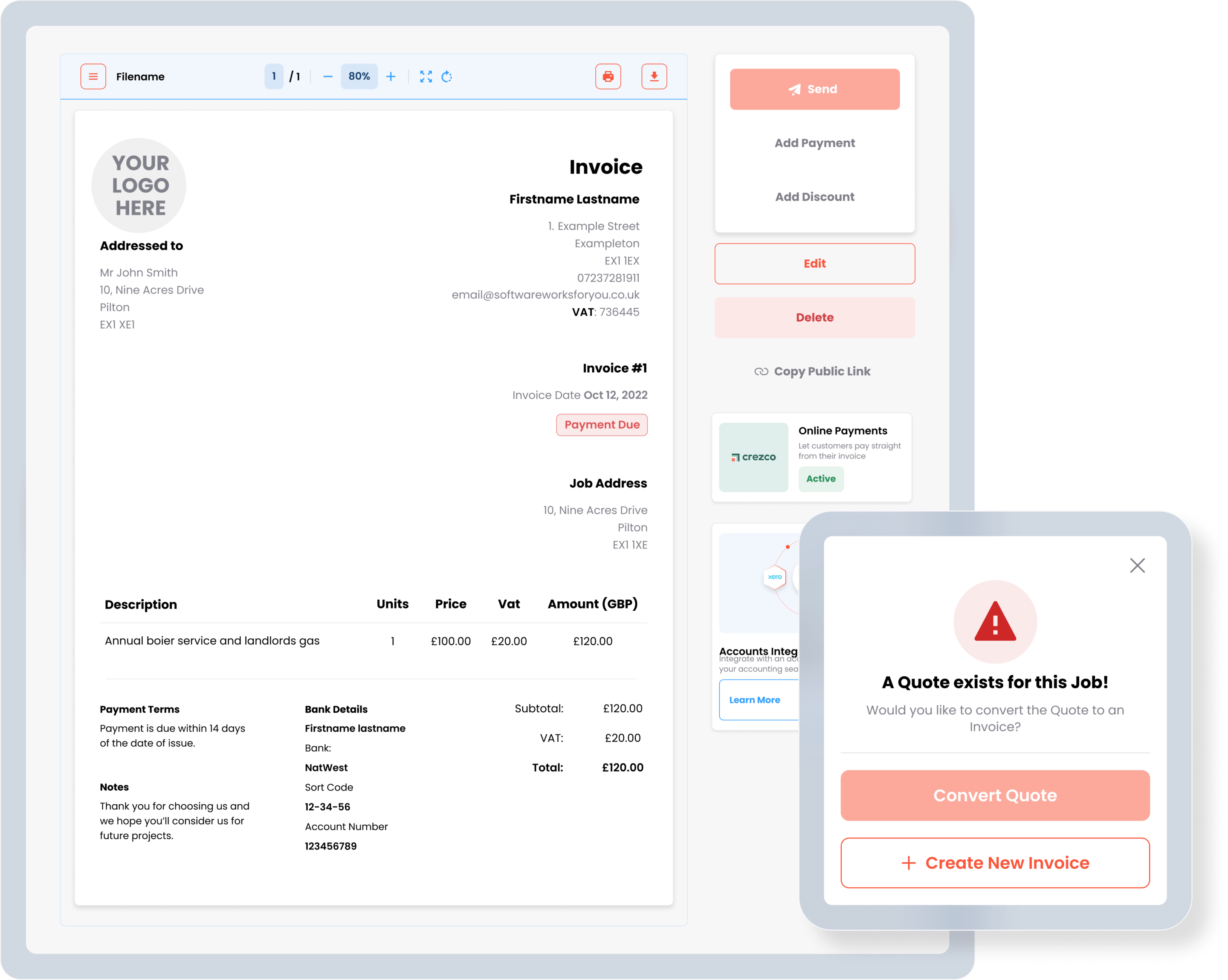The height and width of the screenshot is (980, 1228).
Task: Click the red warning triangle icon
Action: [x=994, y=622]
